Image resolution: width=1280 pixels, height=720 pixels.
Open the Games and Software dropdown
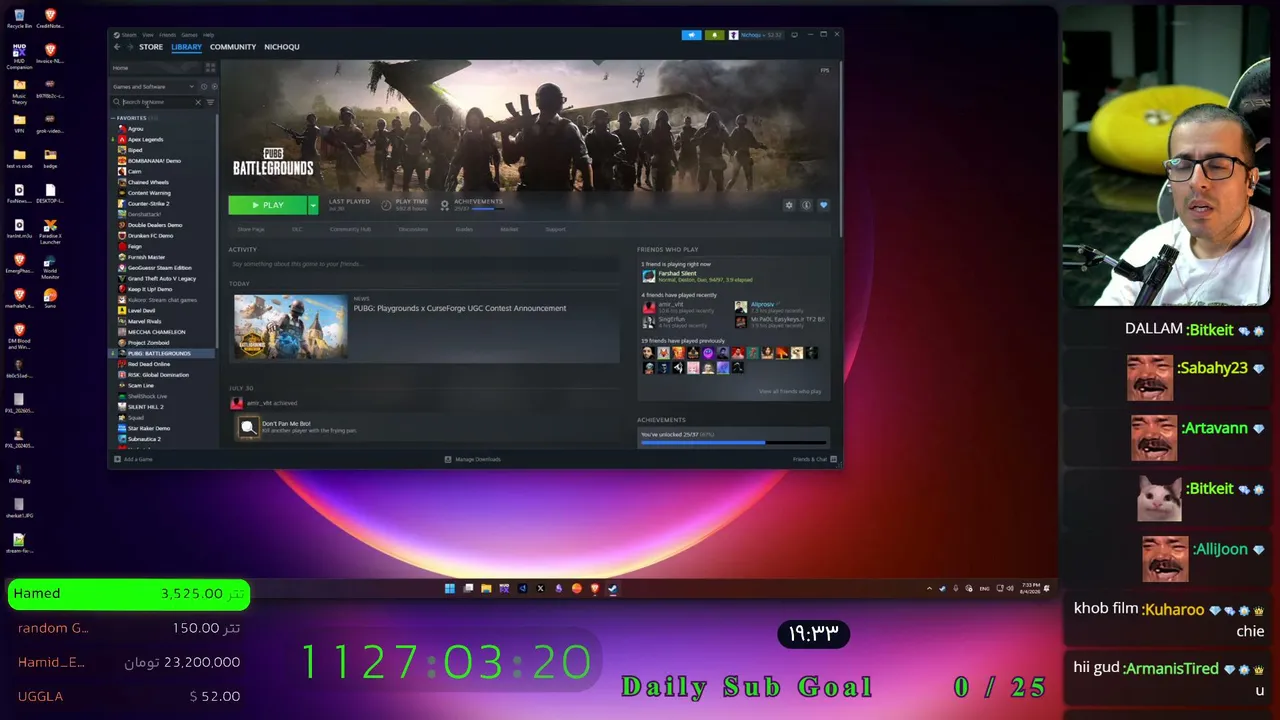tap(153, 87)
